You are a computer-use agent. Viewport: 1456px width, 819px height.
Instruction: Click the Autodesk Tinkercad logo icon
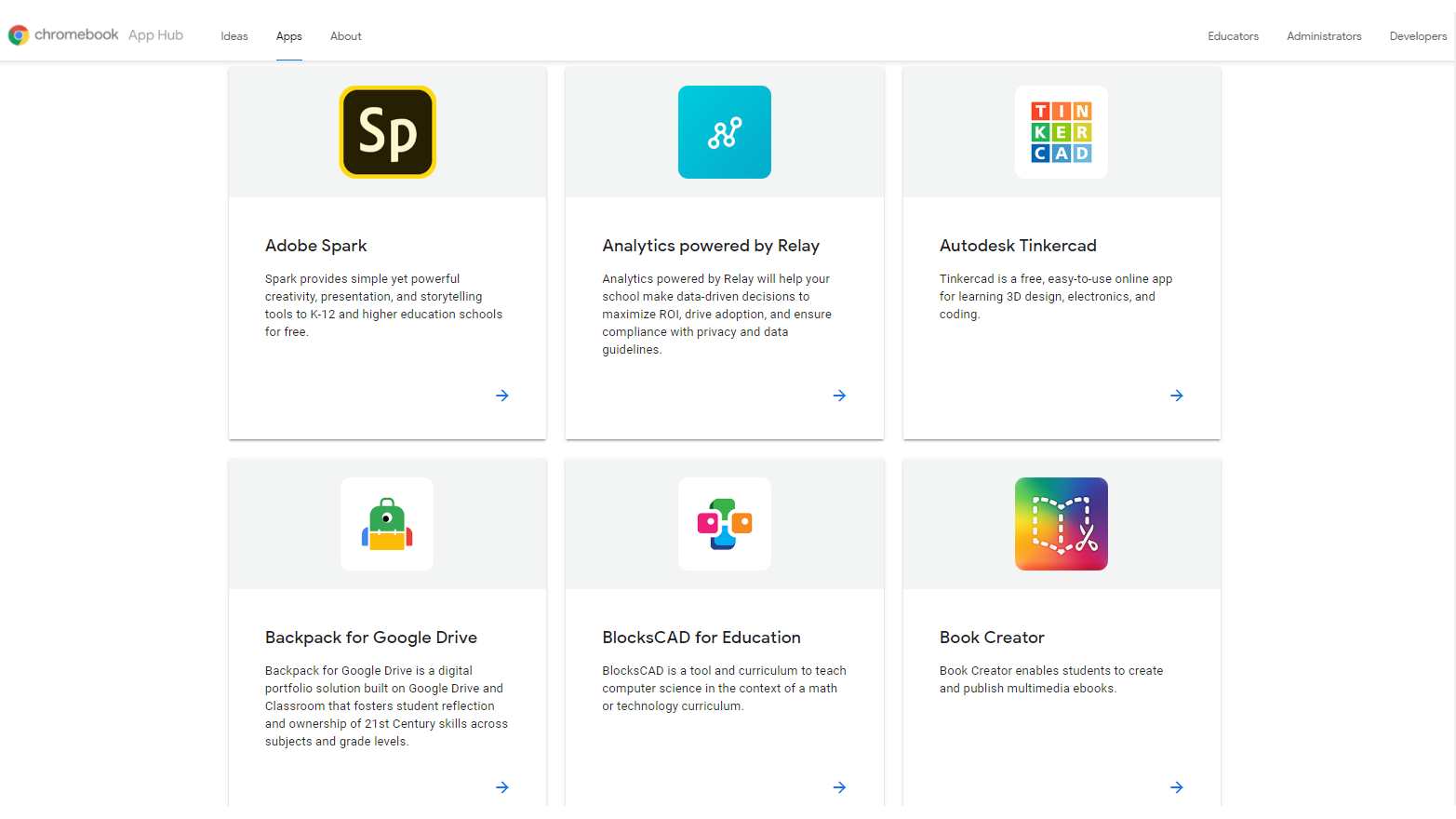[x=1062, y=132]
